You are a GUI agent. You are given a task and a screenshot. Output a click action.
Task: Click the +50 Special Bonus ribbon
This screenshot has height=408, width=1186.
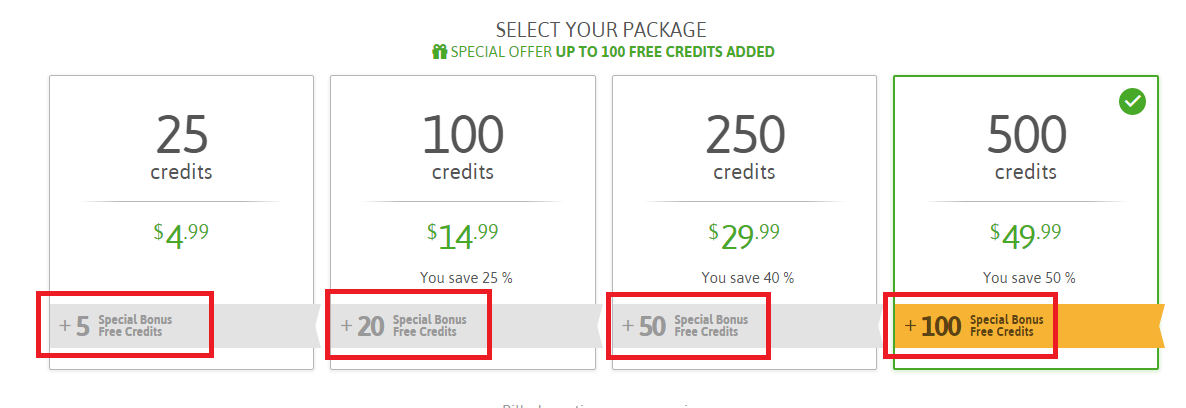(687, 325)
